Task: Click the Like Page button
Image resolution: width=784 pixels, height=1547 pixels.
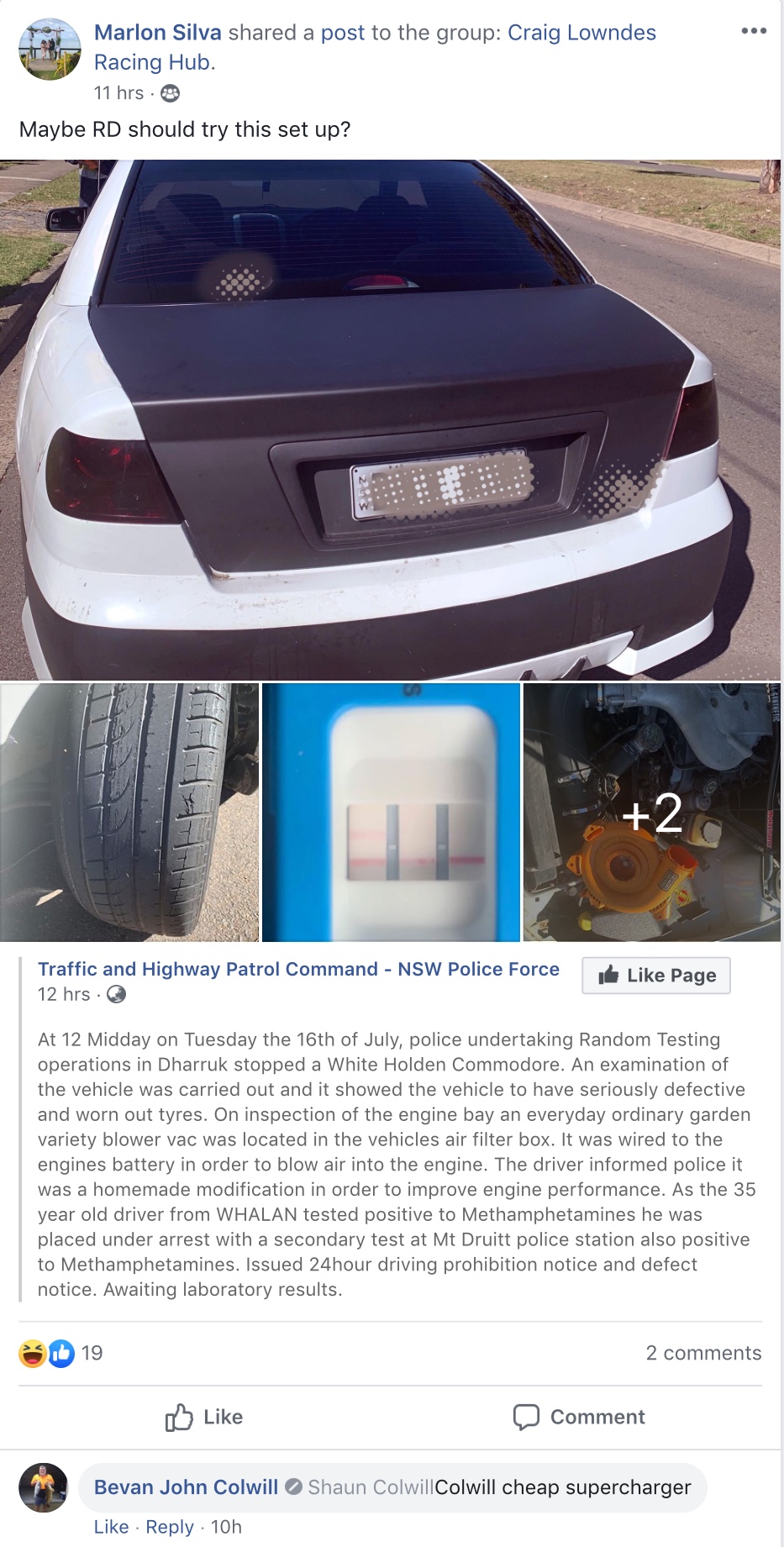Action: point(656,976)
